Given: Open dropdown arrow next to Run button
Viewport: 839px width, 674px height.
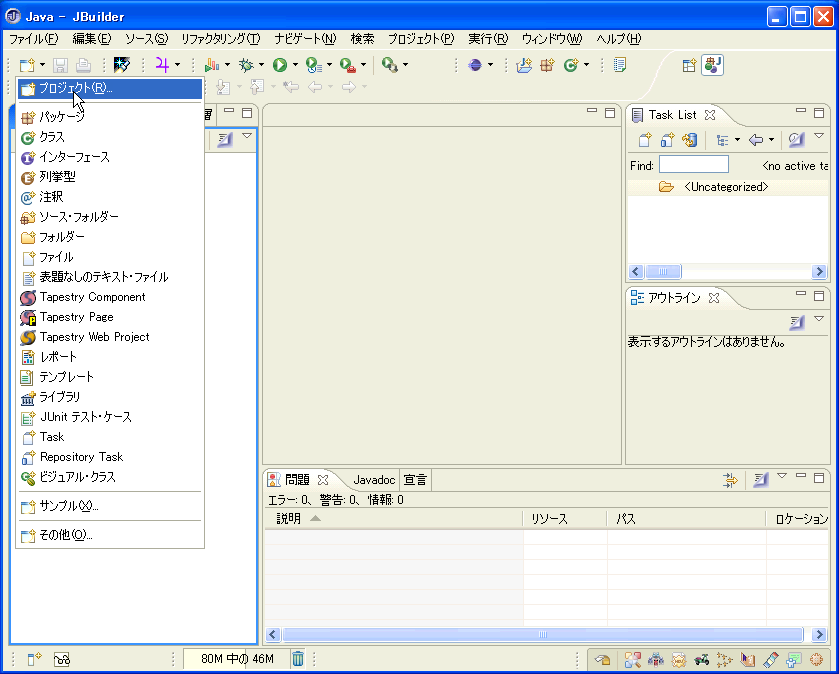Looking at the screenshot, I should pyautogui.click(x=295, y=65).
